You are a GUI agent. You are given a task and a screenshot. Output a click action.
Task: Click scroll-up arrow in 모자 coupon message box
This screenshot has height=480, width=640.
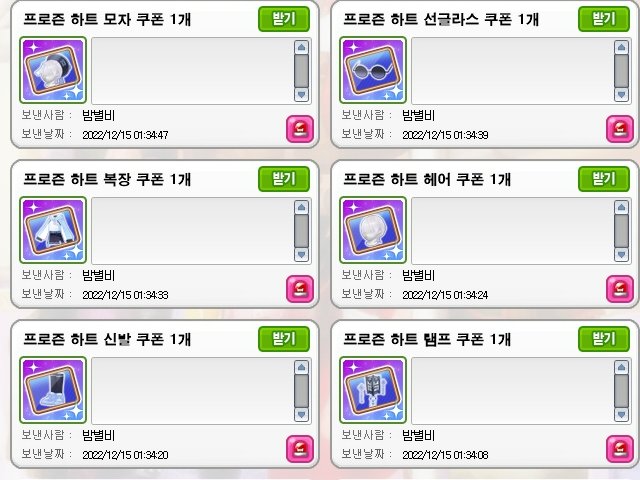[x=302, y=47]
